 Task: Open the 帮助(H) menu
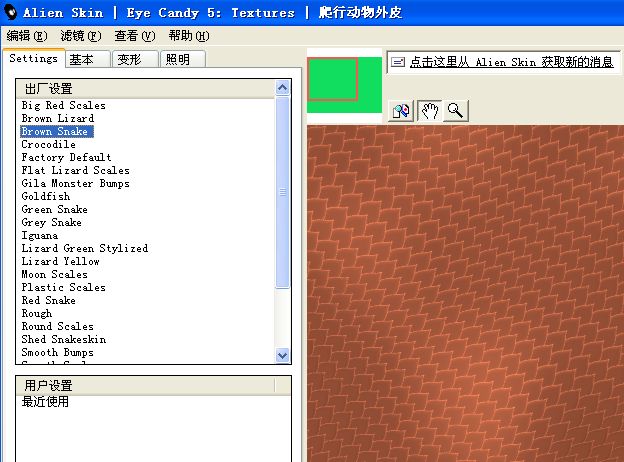[189, 36]
